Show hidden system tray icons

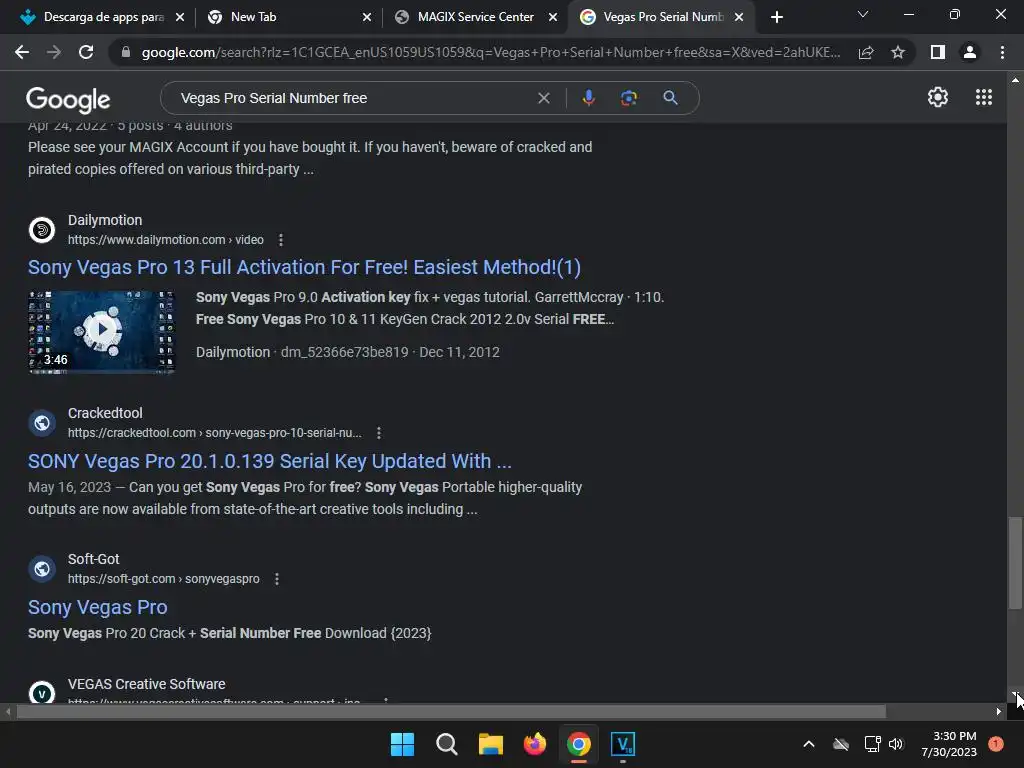[808, 744]
